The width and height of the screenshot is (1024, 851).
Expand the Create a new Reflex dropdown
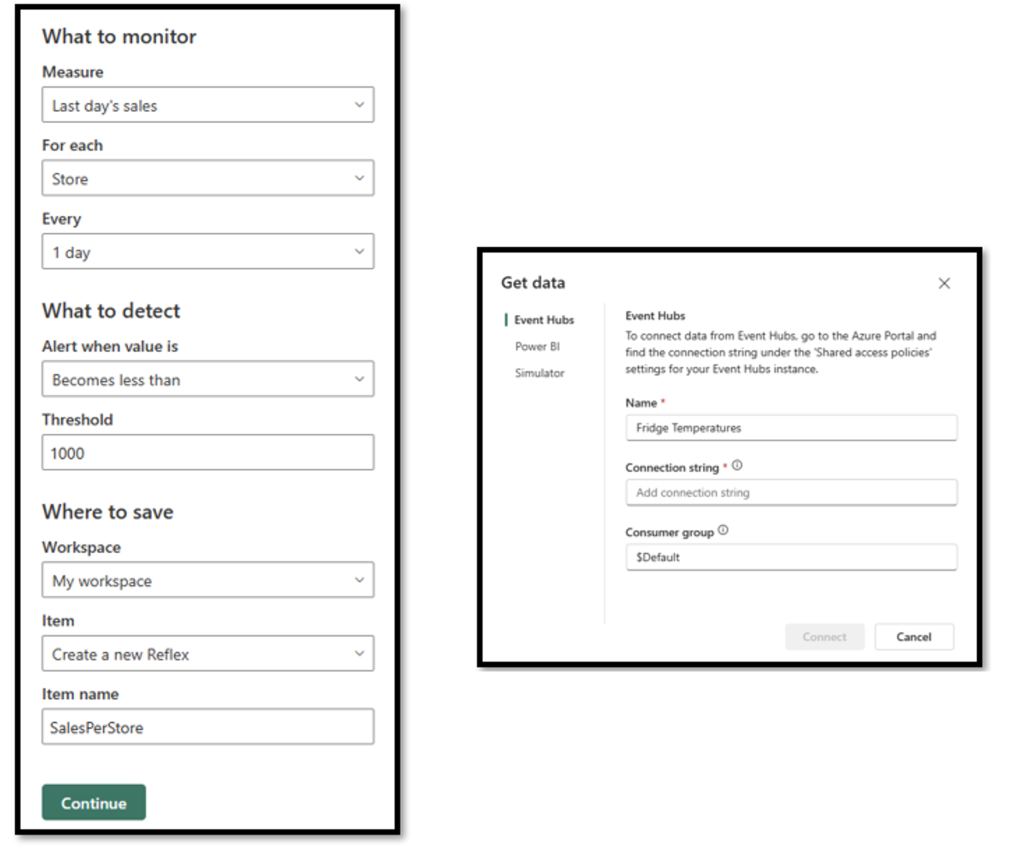[x=208, y=653]
